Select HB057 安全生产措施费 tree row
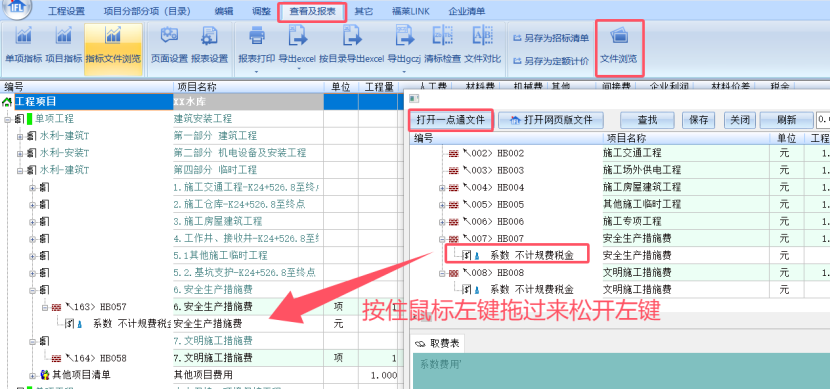 pyautogui.click(x=200, y=307)
